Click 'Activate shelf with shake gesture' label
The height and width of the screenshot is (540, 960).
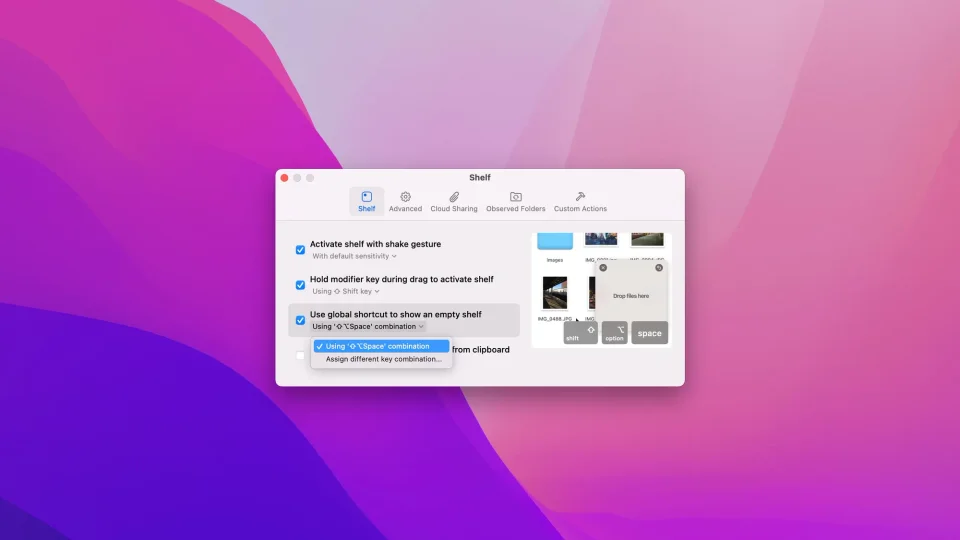coord(375,244)
